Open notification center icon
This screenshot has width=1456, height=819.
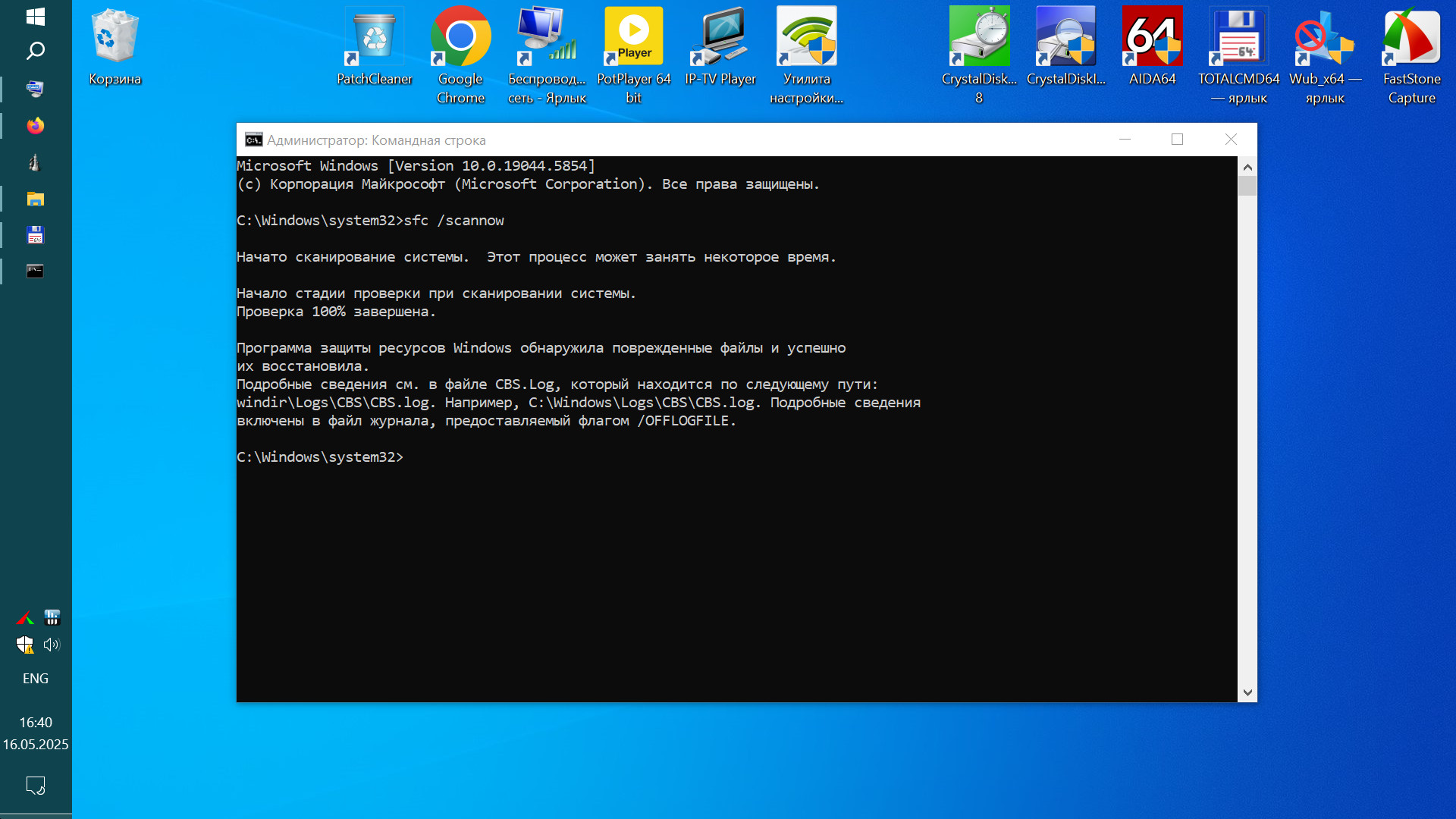click(35, 785)
